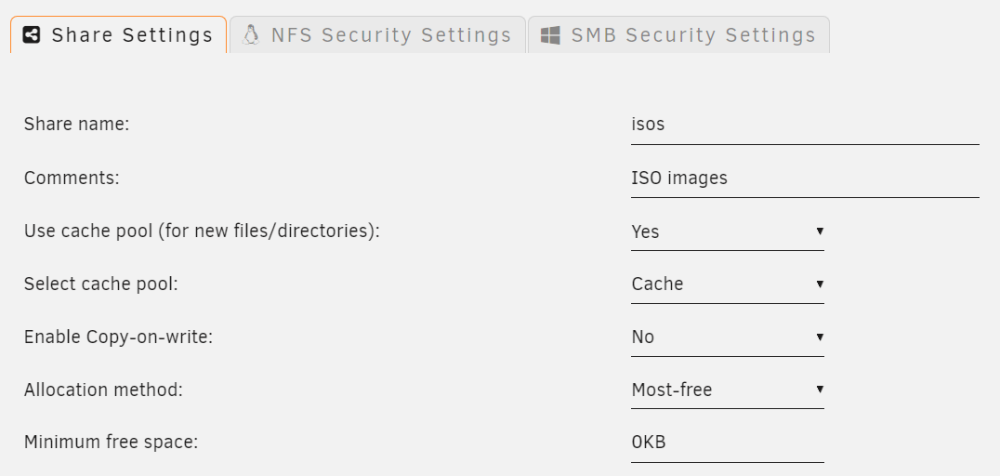Image resolution: width=1000 pixels, height=476 pixels.
Task: Click the arrow beside the Yes cache option
Action: coord(820,231)
